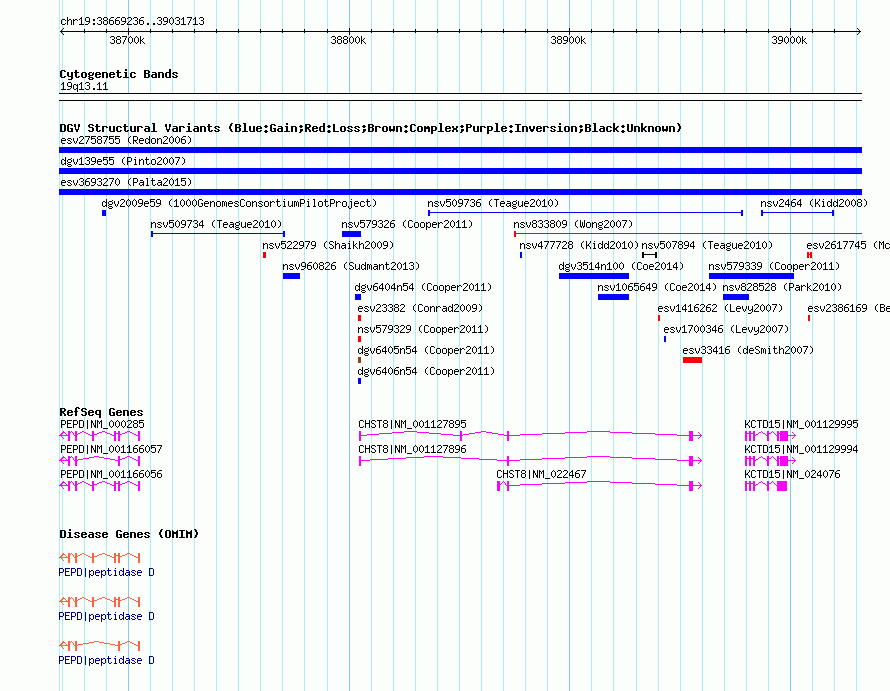Click the PEPD|NM_000285 gene model
The width and height of the screenshot is (890, 691).
100,436
